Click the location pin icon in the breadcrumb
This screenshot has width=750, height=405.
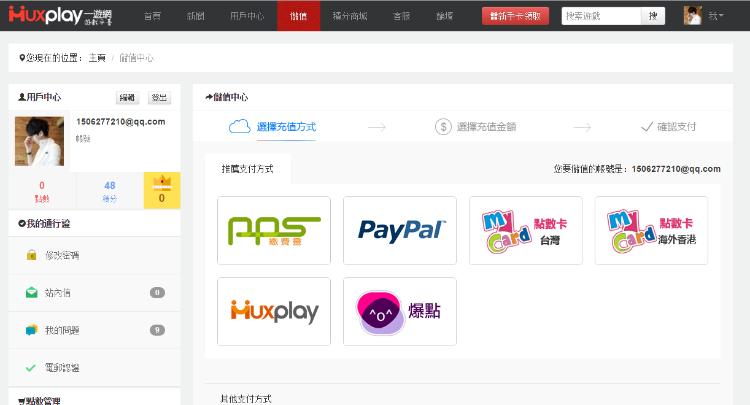[x=22, y=58]
